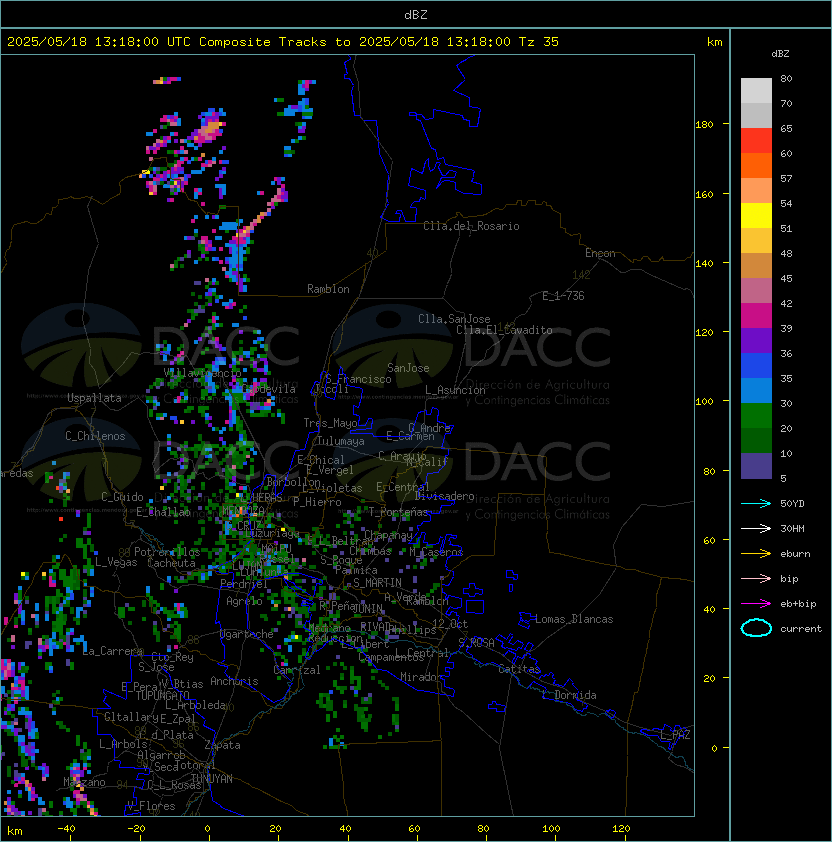
Task: Pick the slate purple 5-10 dBZ swatch
Action: click(756, 466)
